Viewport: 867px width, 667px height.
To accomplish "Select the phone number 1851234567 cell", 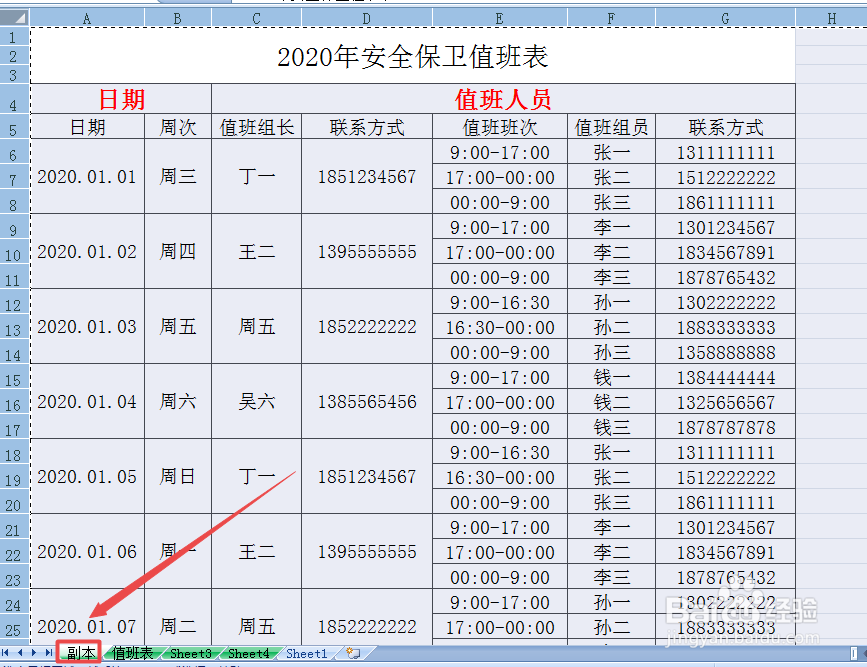I will (x=366, y=175).
